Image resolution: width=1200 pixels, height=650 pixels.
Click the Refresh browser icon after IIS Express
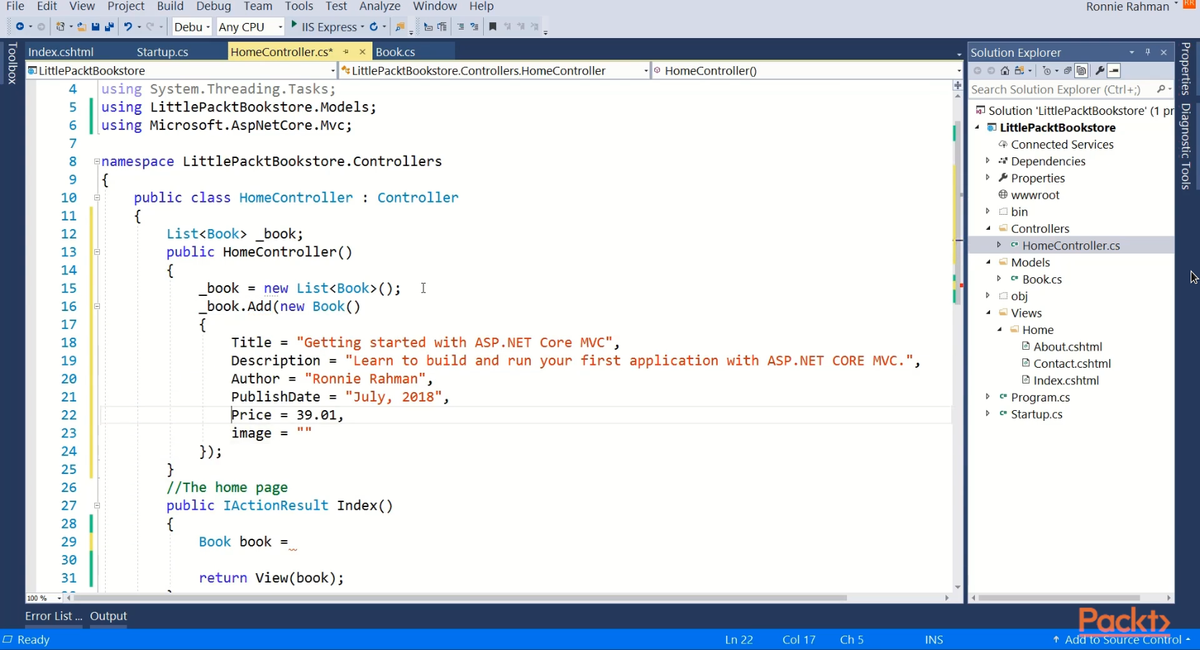(x=374, y=26)
